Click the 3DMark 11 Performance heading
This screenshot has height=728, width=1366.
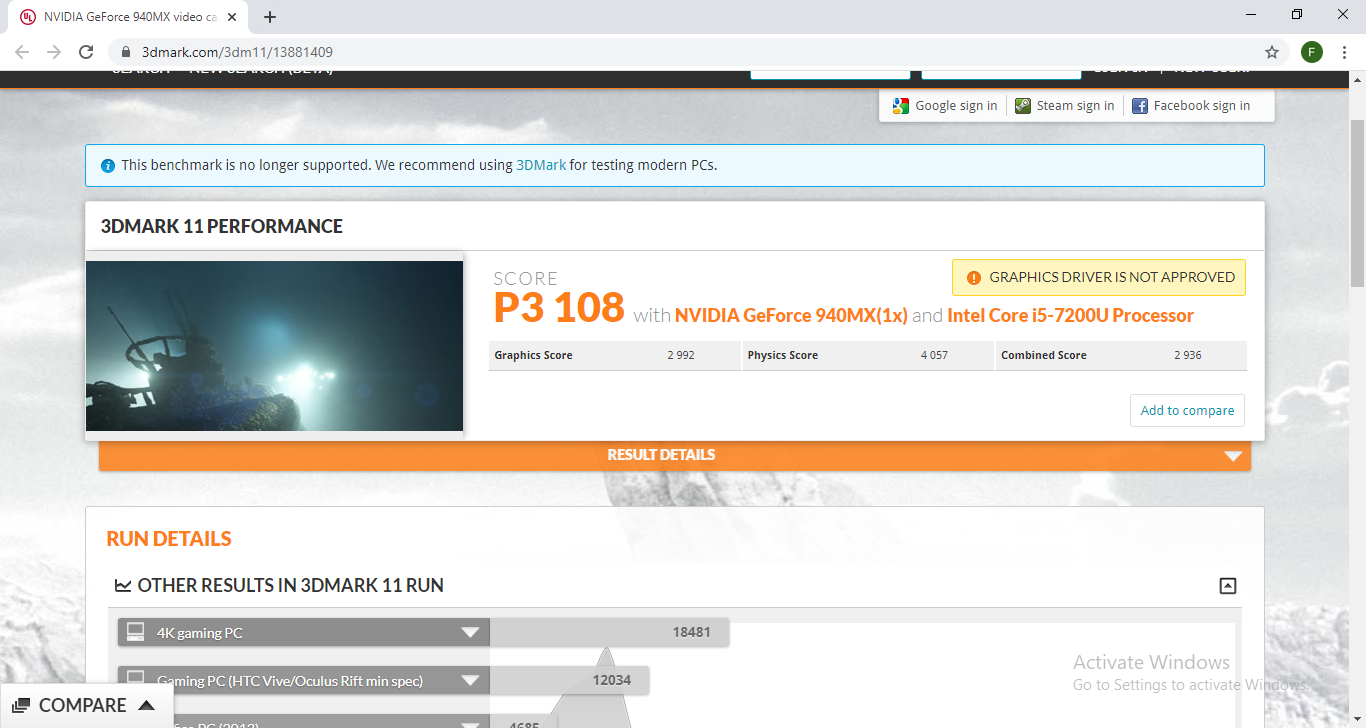(222, 227)
